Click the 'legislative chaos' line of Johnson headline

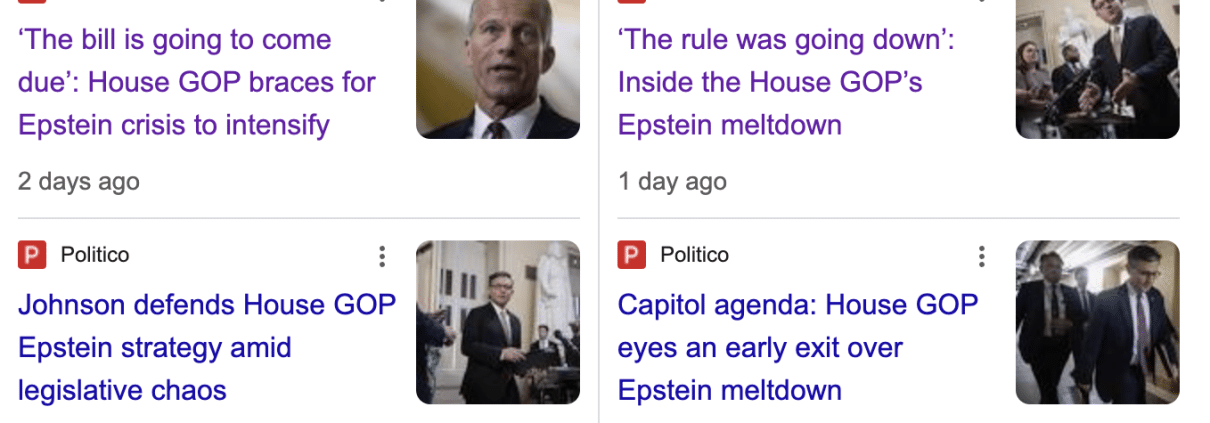[122, 390]
